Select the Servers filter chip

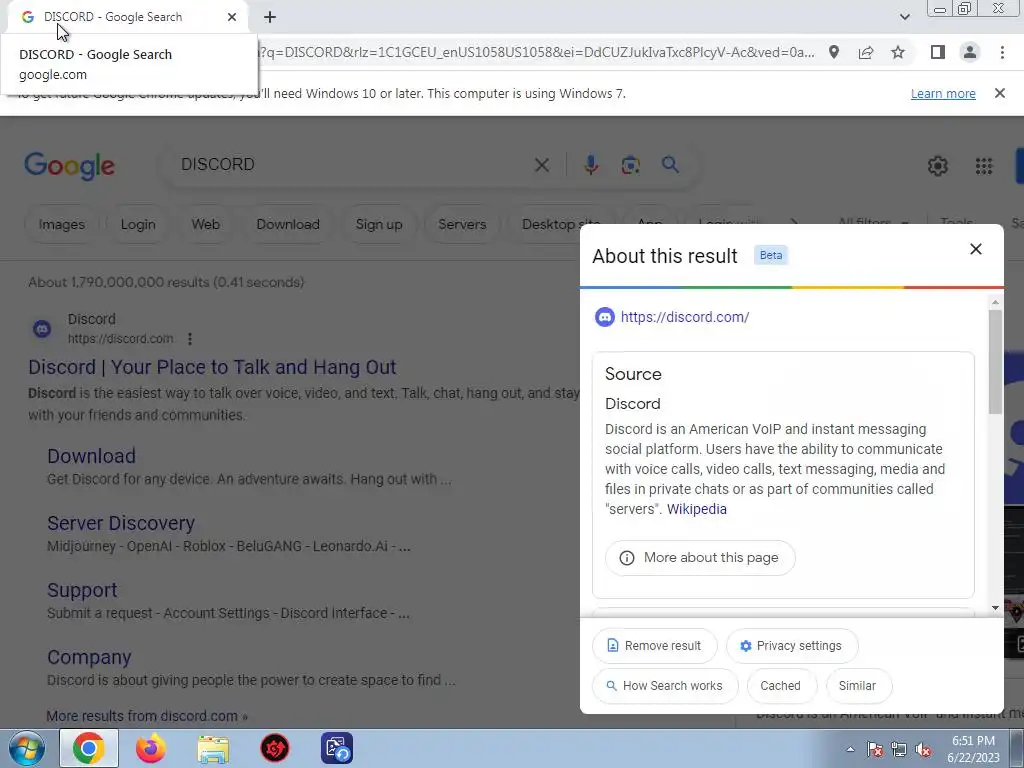click(462, 225)
